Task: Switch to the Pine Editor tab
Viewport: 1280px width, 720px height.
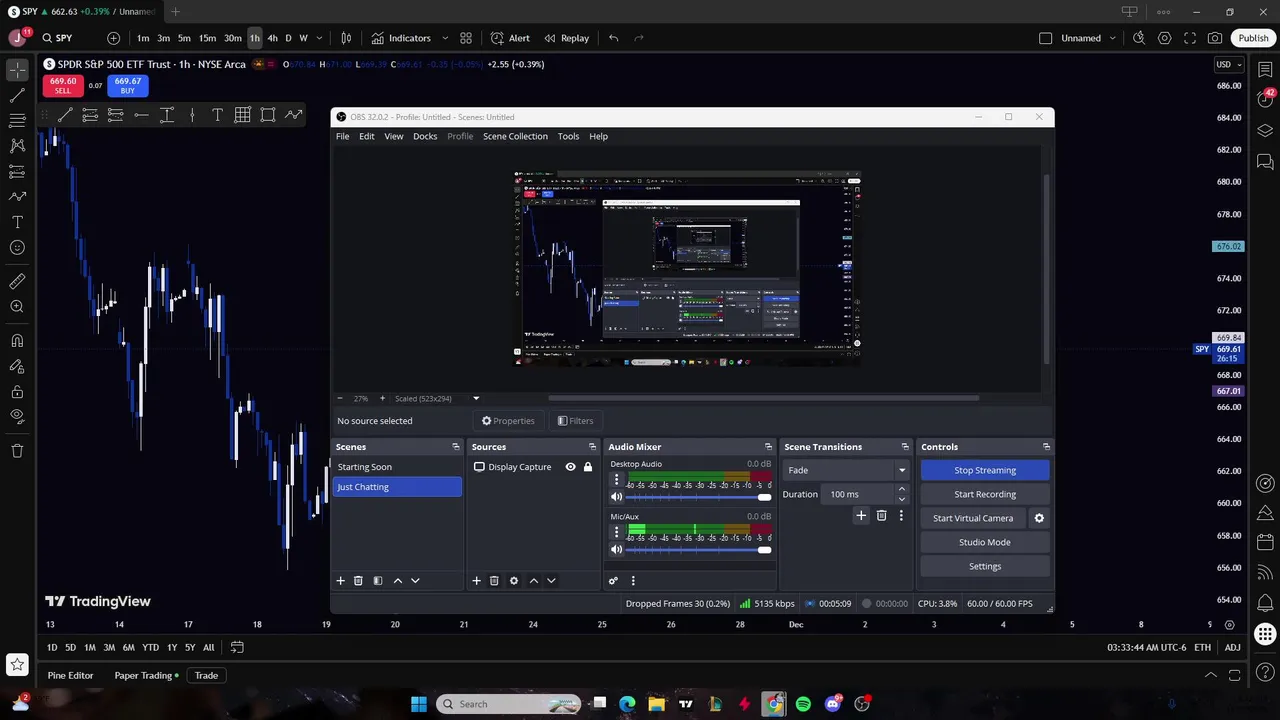Action: [x=70, y=675]
